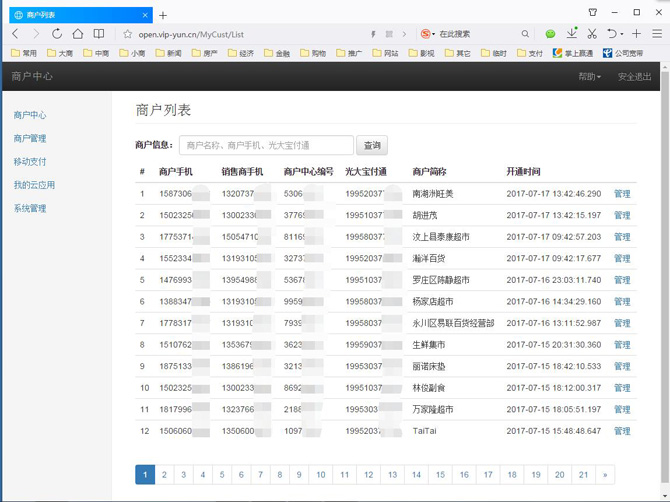Go to the browser home page icon
The height and width of the screenshot is (502, 670).
point(78,34)
